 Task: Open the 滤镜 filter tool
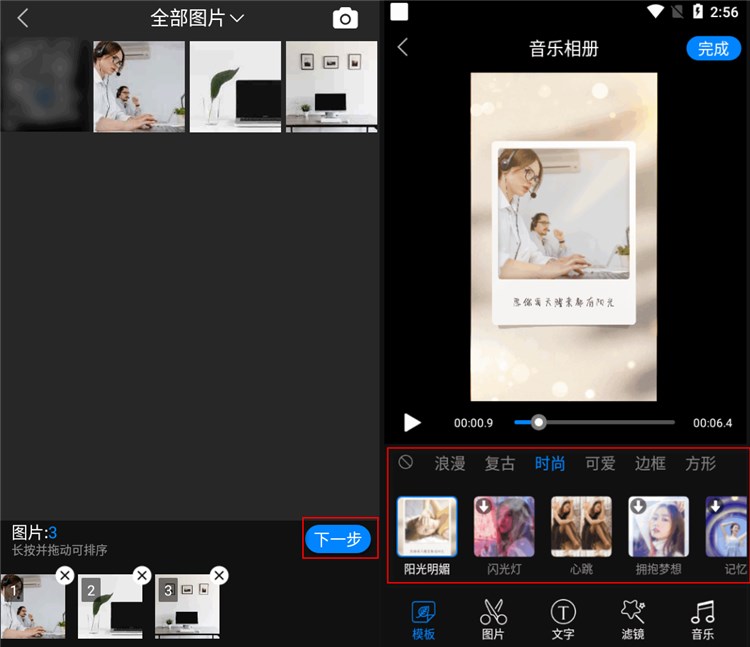click(633, 620)
